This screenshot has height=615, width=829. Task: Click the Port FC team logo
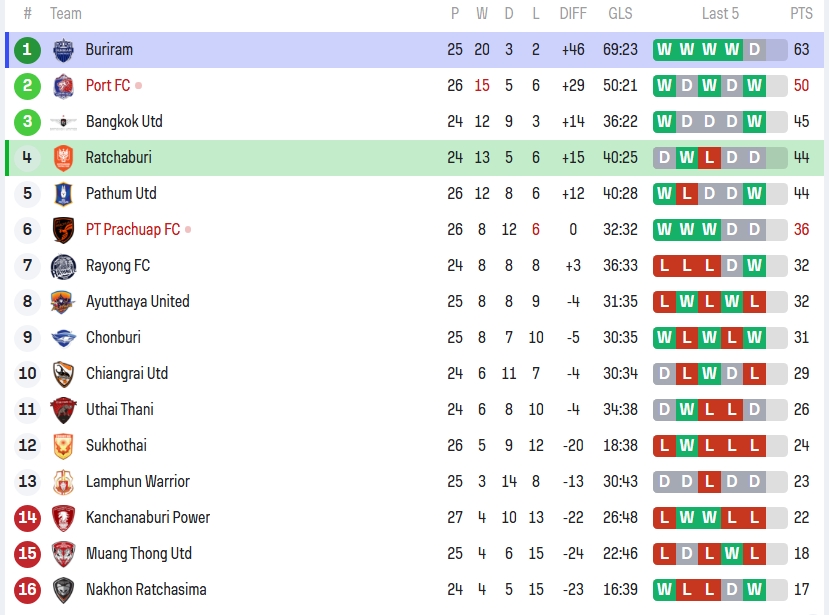click(x=63, y=86)
